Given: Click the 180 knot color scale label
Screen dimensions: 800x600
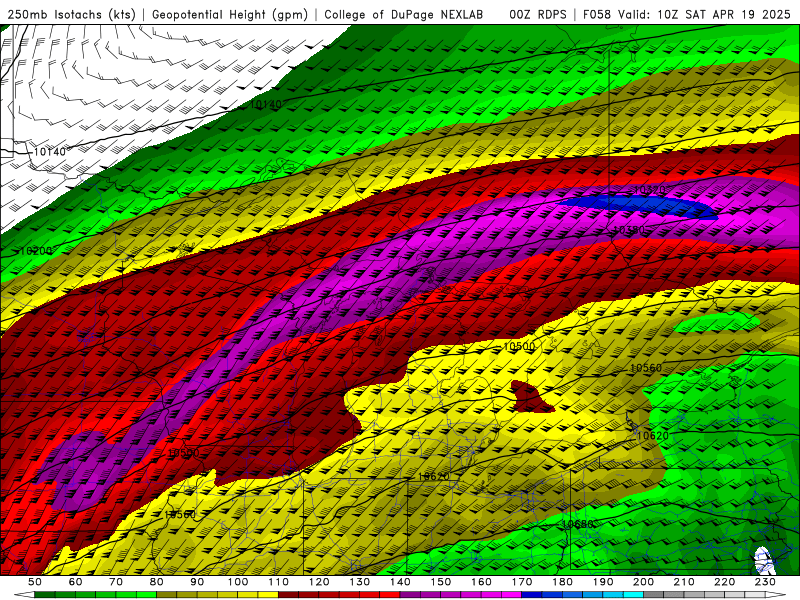Looking at the screenshot, I should coord(562,582).
